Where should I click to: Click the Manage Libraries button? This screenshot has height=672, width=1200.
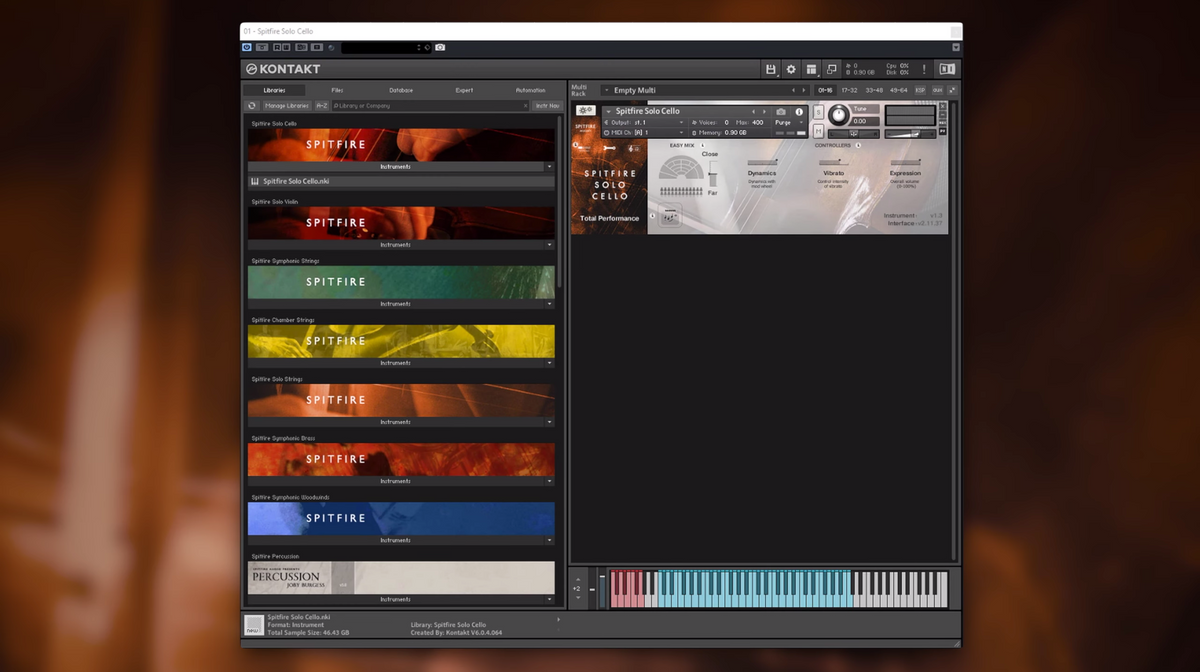point(287,105)
